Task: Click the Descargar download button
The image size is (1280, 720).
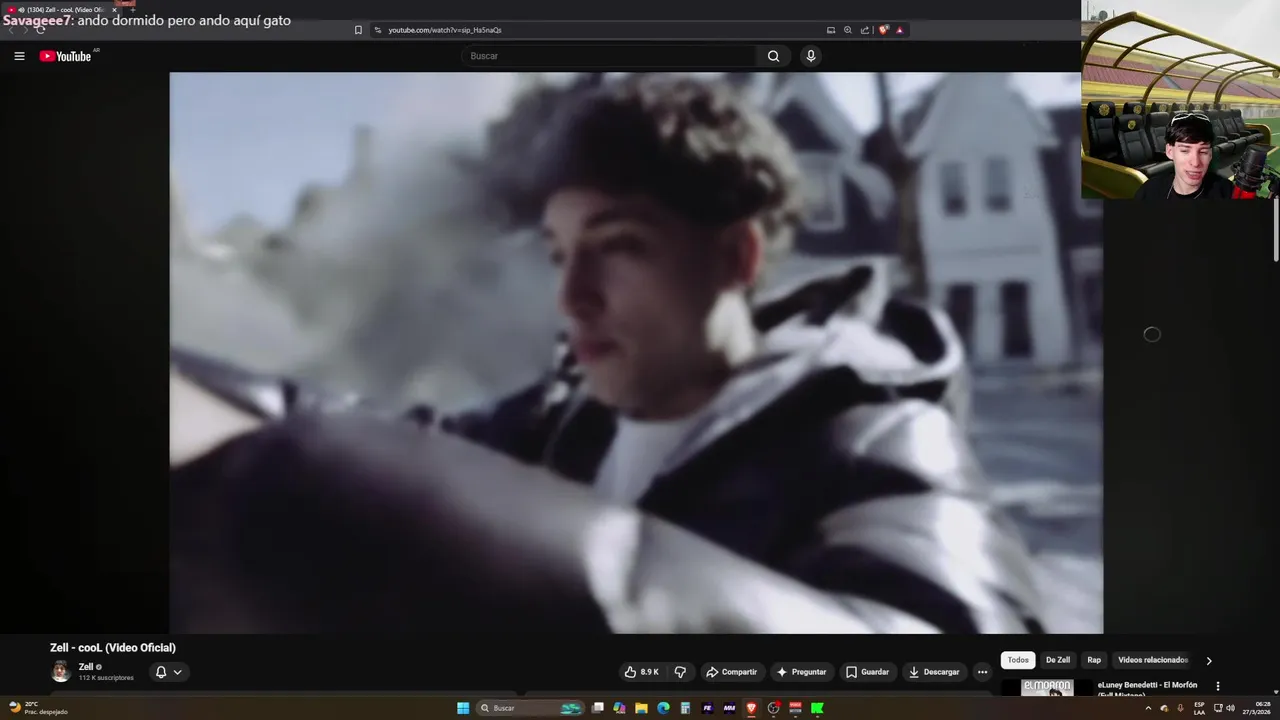Action: pyautogui.click(x=936, y=672)
